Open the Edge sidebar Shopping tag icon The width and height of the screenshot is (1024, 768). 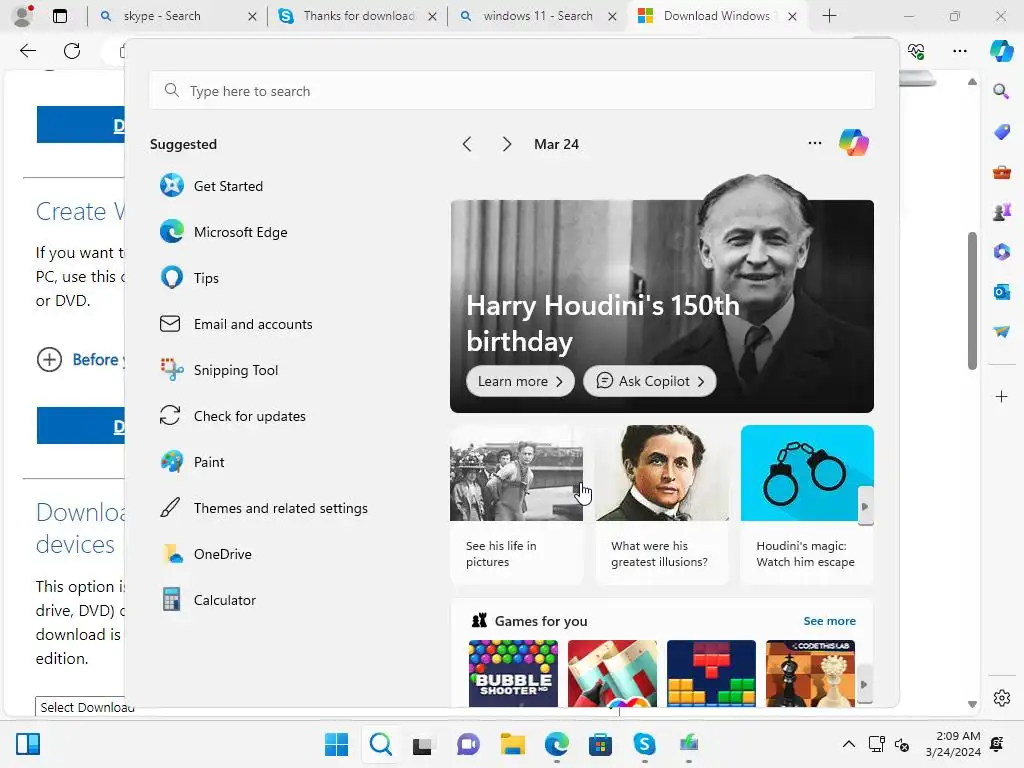coord(1001,131)
